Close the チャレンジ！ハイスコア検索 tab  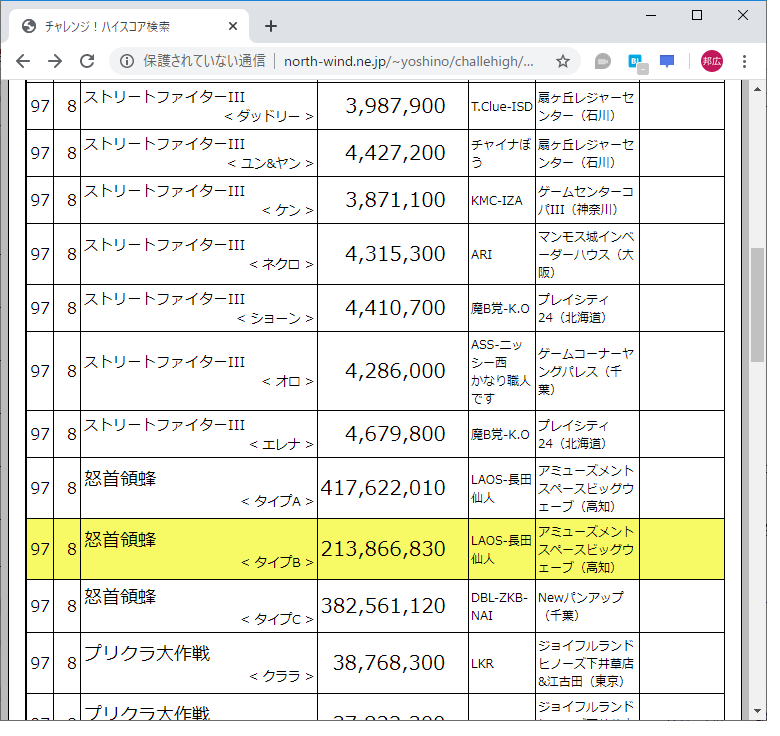click(x=233, y=26)
